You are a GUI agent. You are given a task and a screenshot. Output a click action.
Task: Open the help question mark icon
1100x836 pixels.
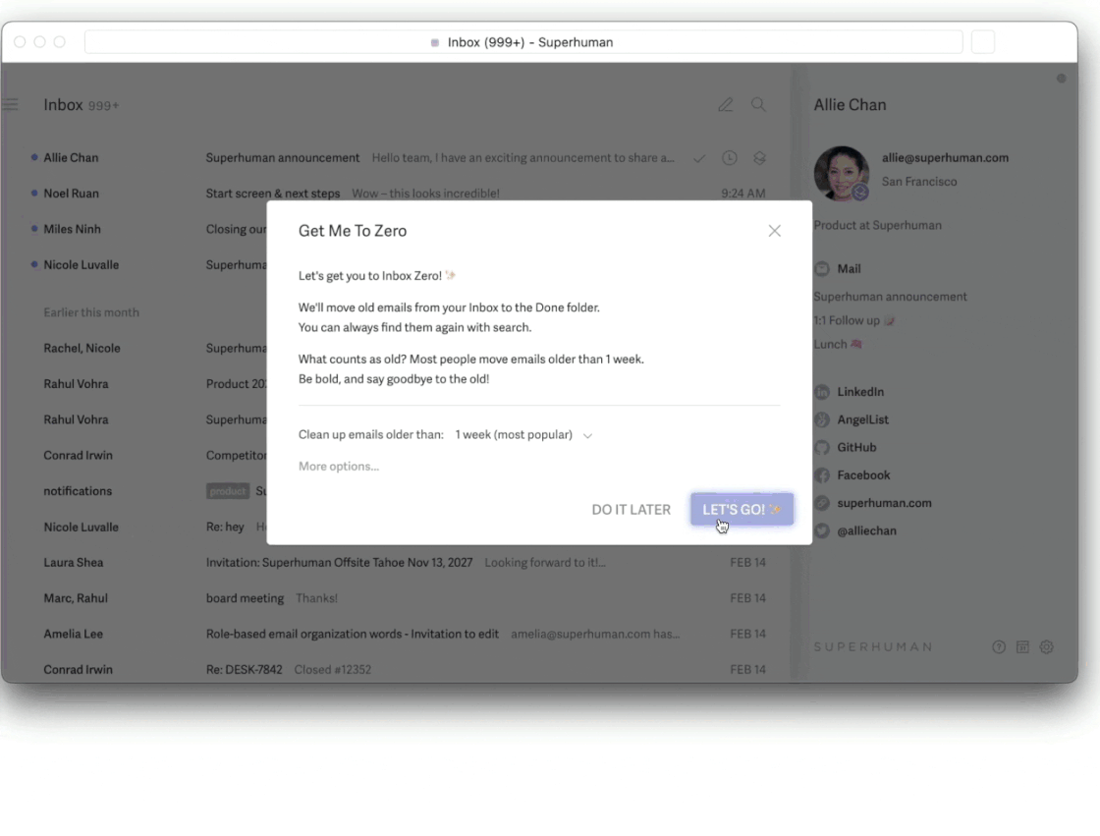999,647
